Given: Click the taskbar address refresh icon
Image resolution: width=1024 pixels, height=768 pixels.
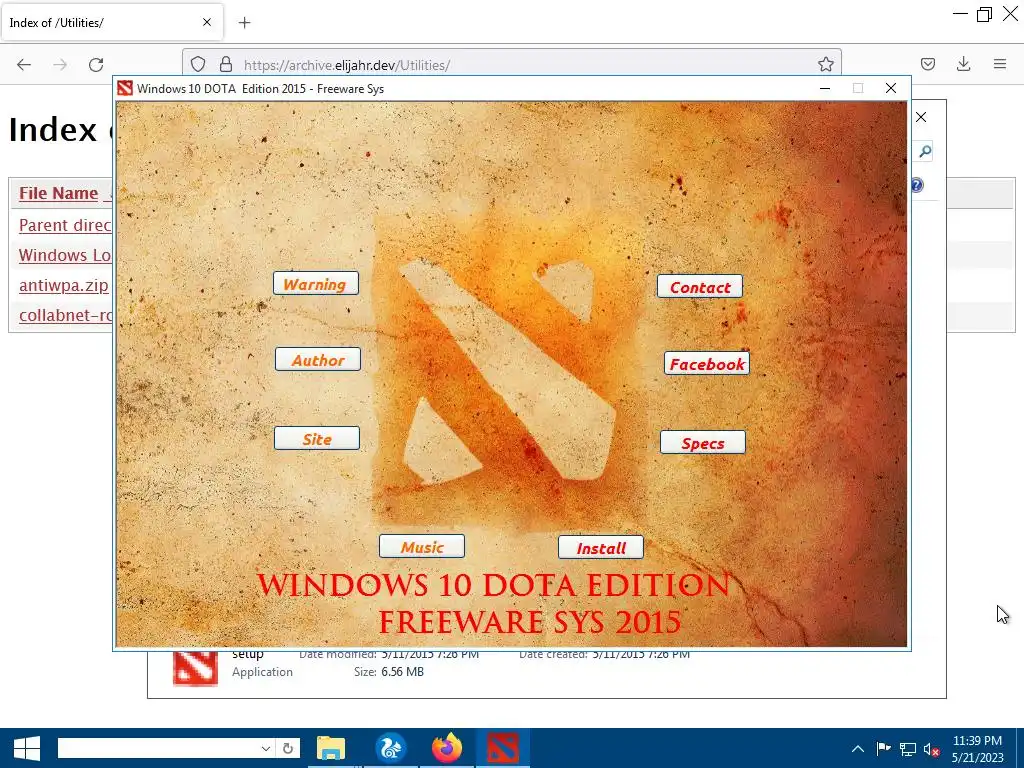Looking at the screenshot, I should coord(288,748).
